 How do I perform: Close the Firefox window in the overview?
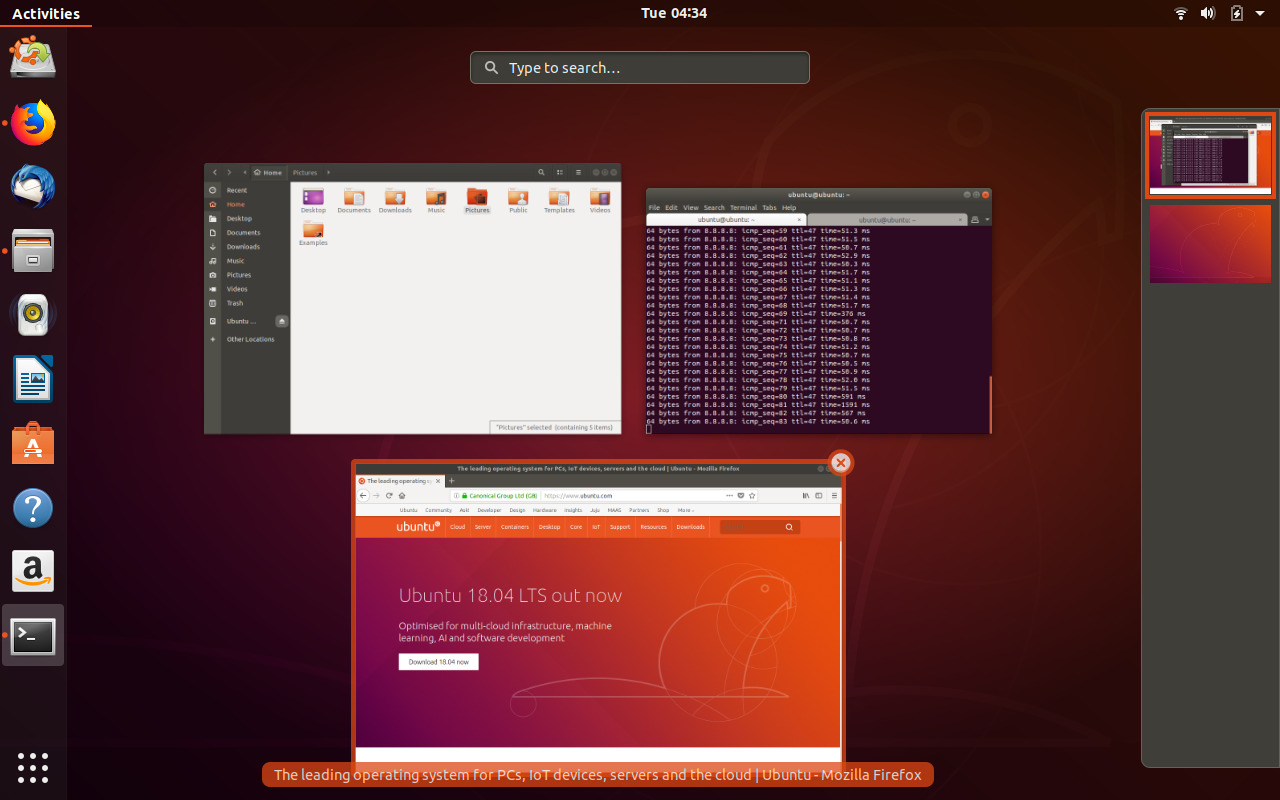(x=841, y=462)
